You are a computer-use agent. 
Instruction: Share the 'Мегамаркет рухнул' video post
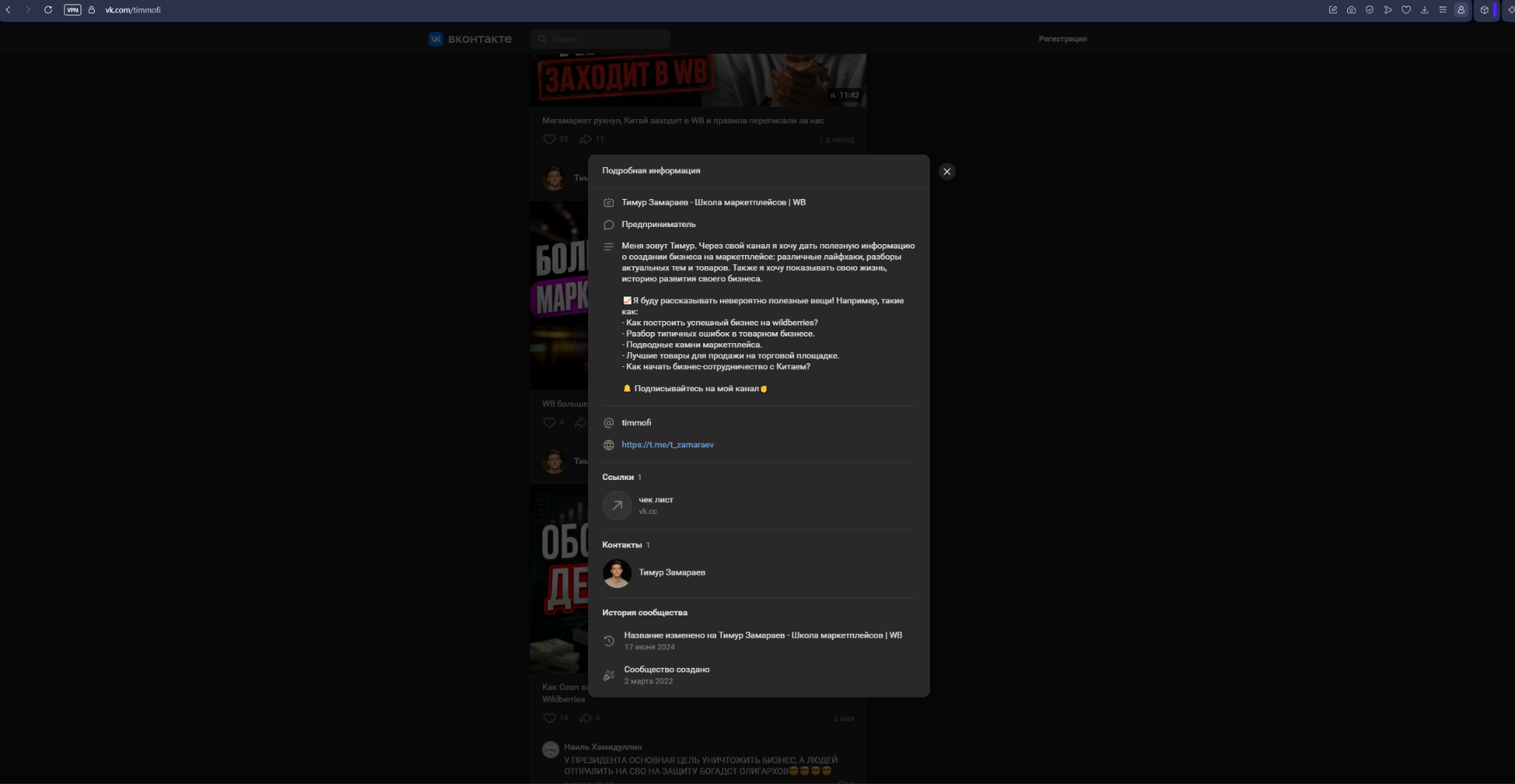[585, 139]
